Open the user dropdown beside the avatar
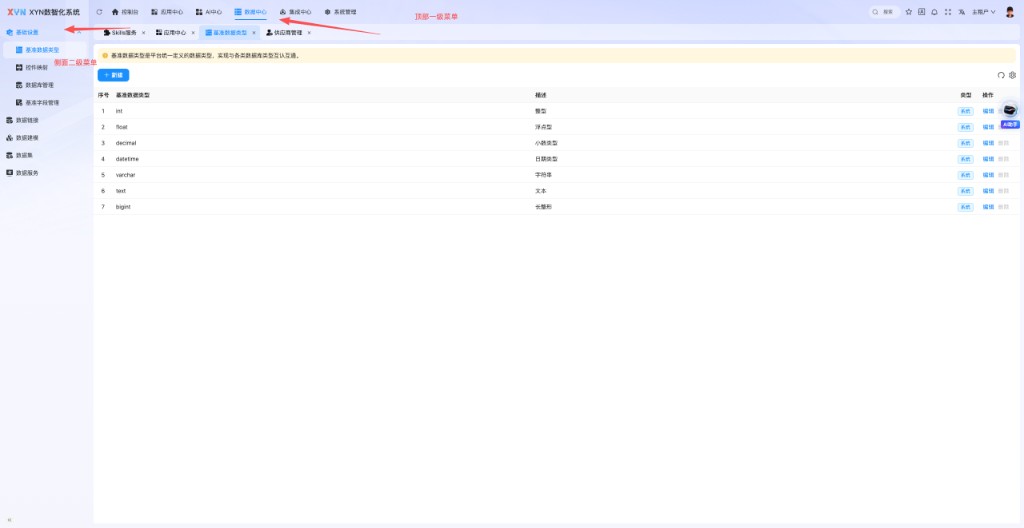 coord(984,12)
